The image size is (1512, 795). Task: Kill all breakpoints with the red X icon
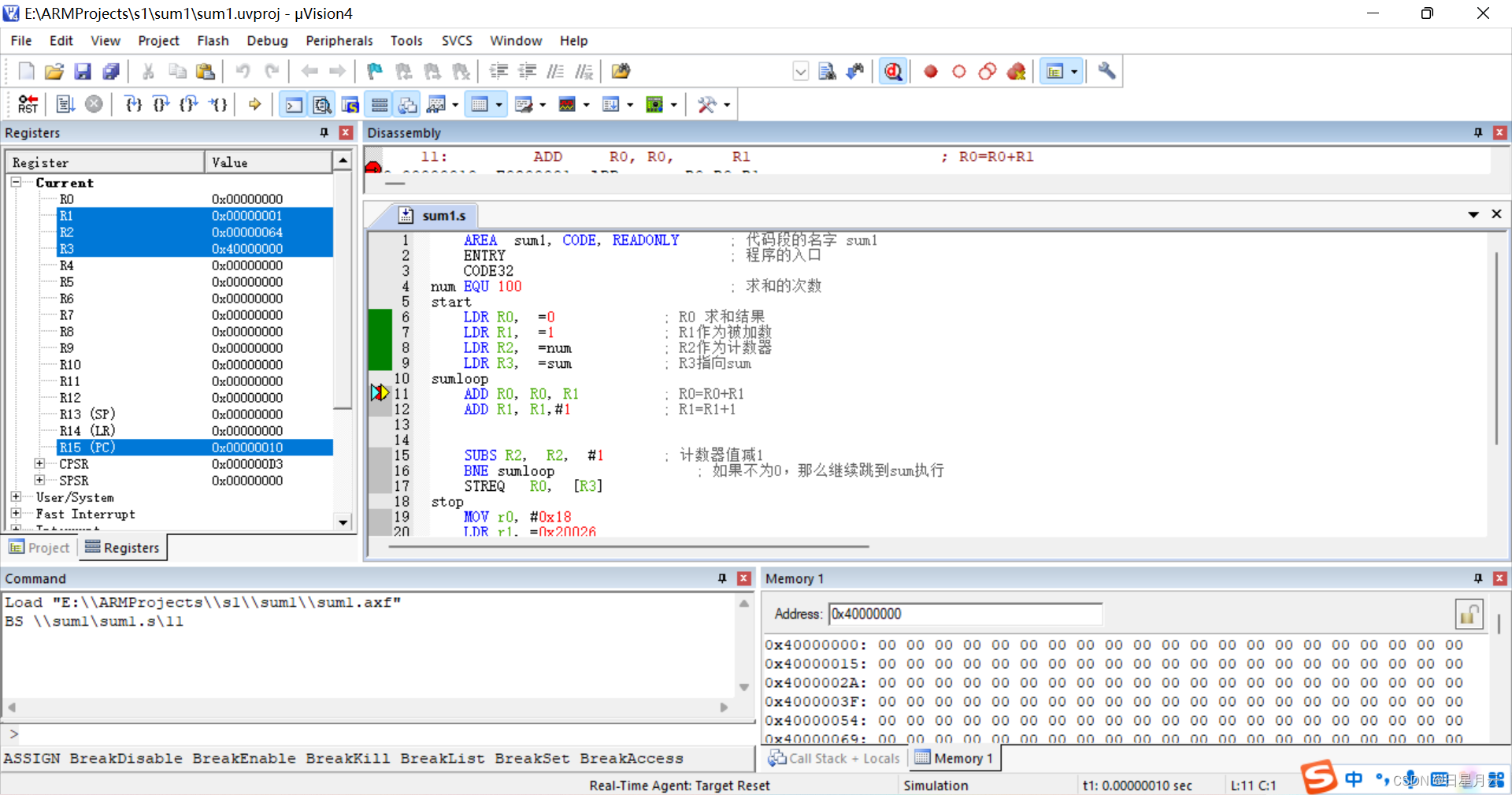click(x=1017, y=71)
